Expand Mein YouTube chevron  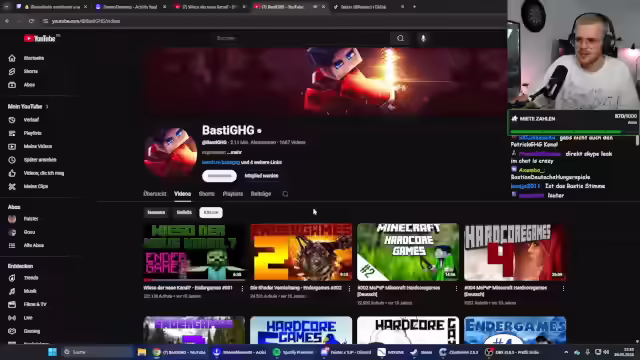47,107
